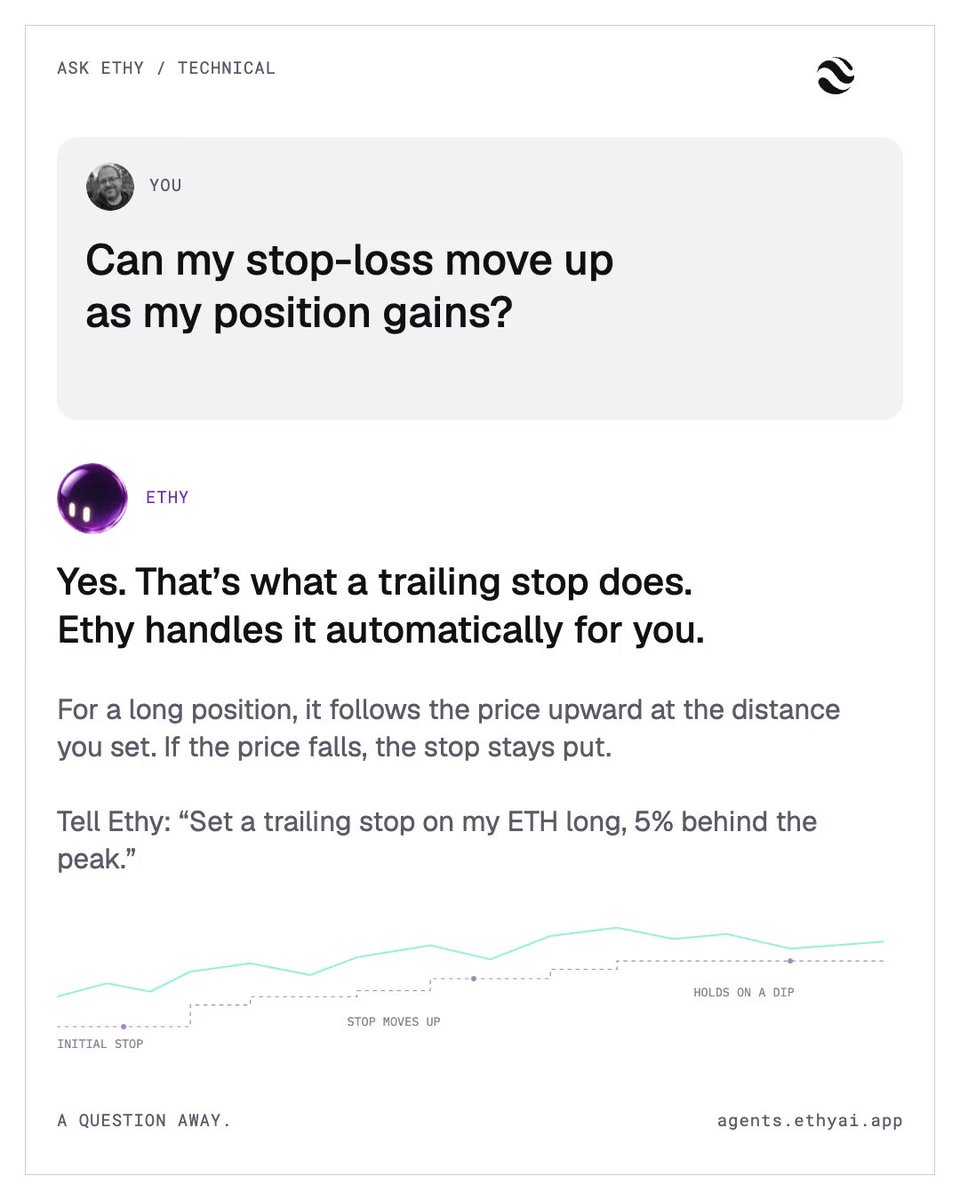Click the A QUESTION AWAY footer text
This screenshot has height=1200, width=960.
click(144, 1120)
